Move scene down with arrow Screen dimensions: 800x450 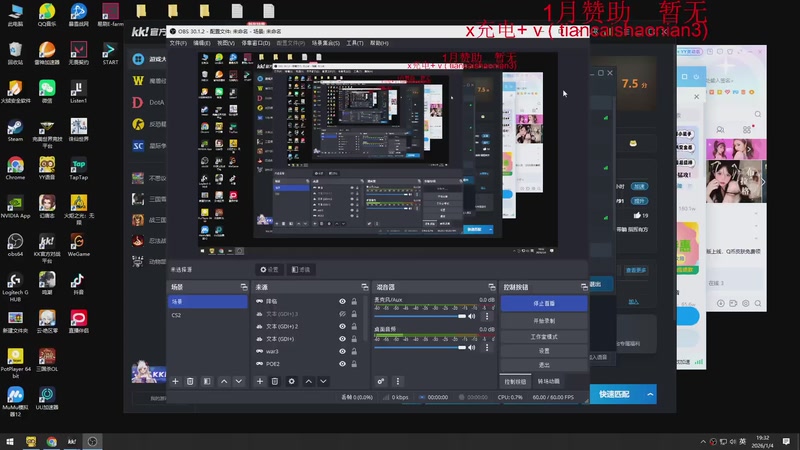(239, 381)
